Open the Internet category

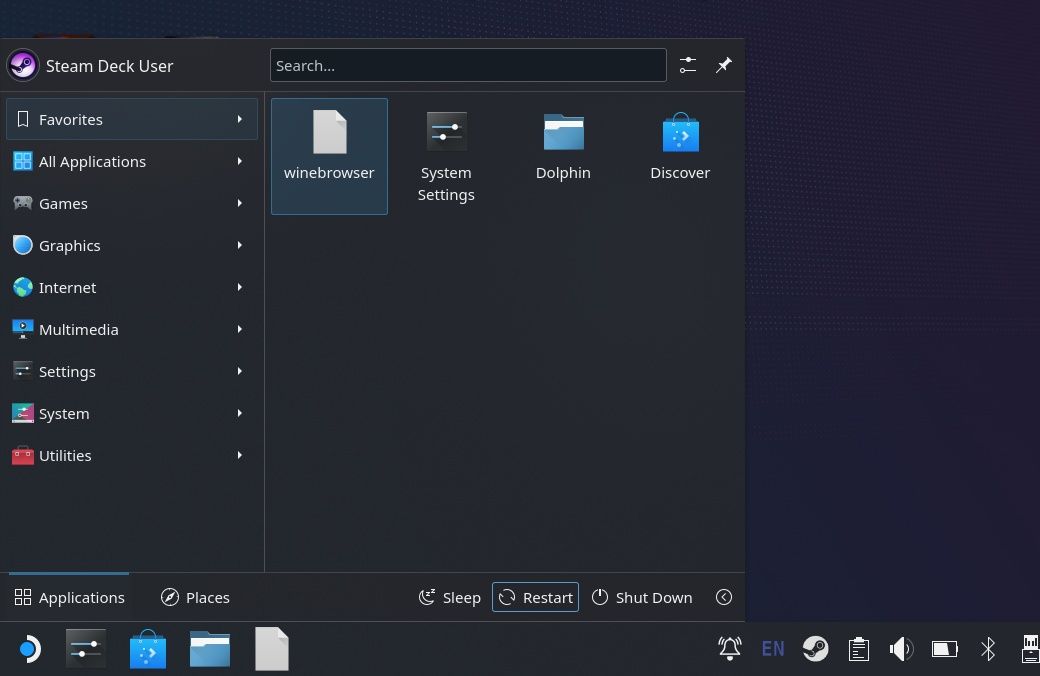132,287
